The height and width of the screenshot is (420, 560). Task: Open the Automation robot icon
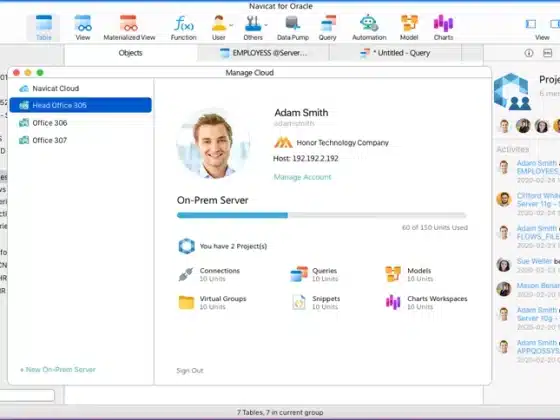(x=369, y=28)
